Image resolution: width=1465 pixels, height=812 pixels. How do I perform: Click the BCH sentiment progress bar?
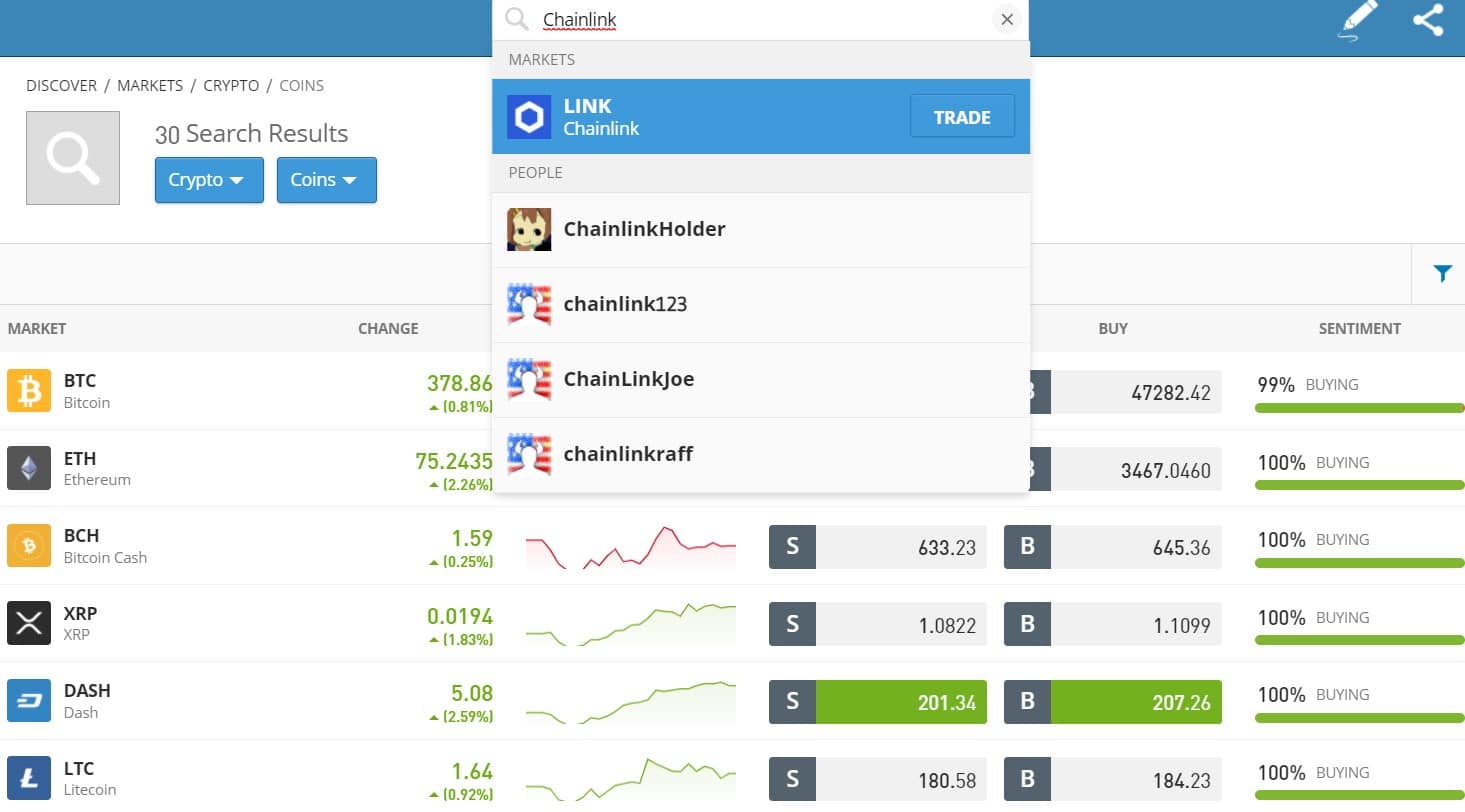(1360, 563)
